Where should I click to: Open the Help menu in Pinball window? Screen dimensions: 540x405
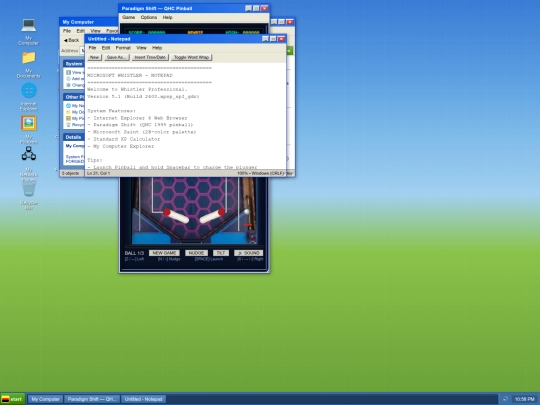tap(167, 17)
